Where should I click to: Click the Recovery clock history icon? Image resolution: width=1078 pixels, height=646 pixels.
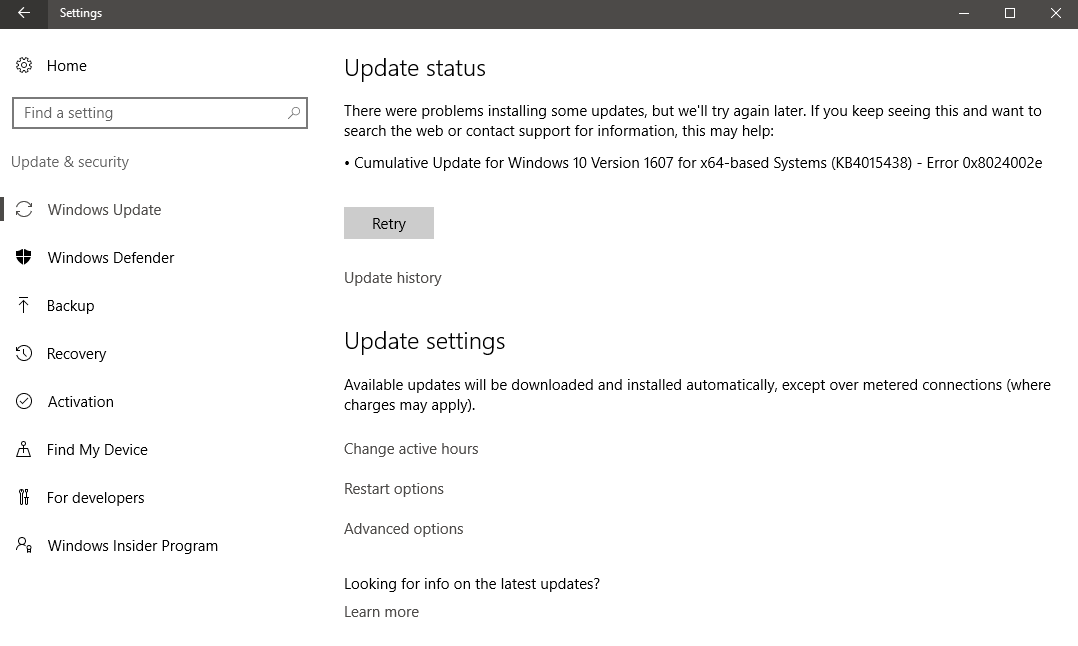coord(24,353)
